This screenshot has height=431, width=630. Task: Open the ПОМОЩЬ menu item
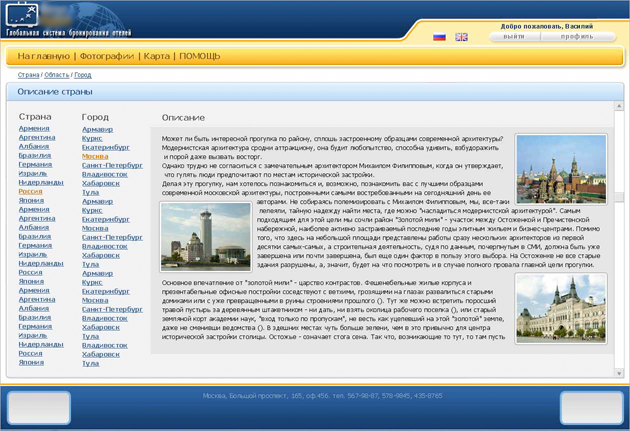tap(200, 56)
